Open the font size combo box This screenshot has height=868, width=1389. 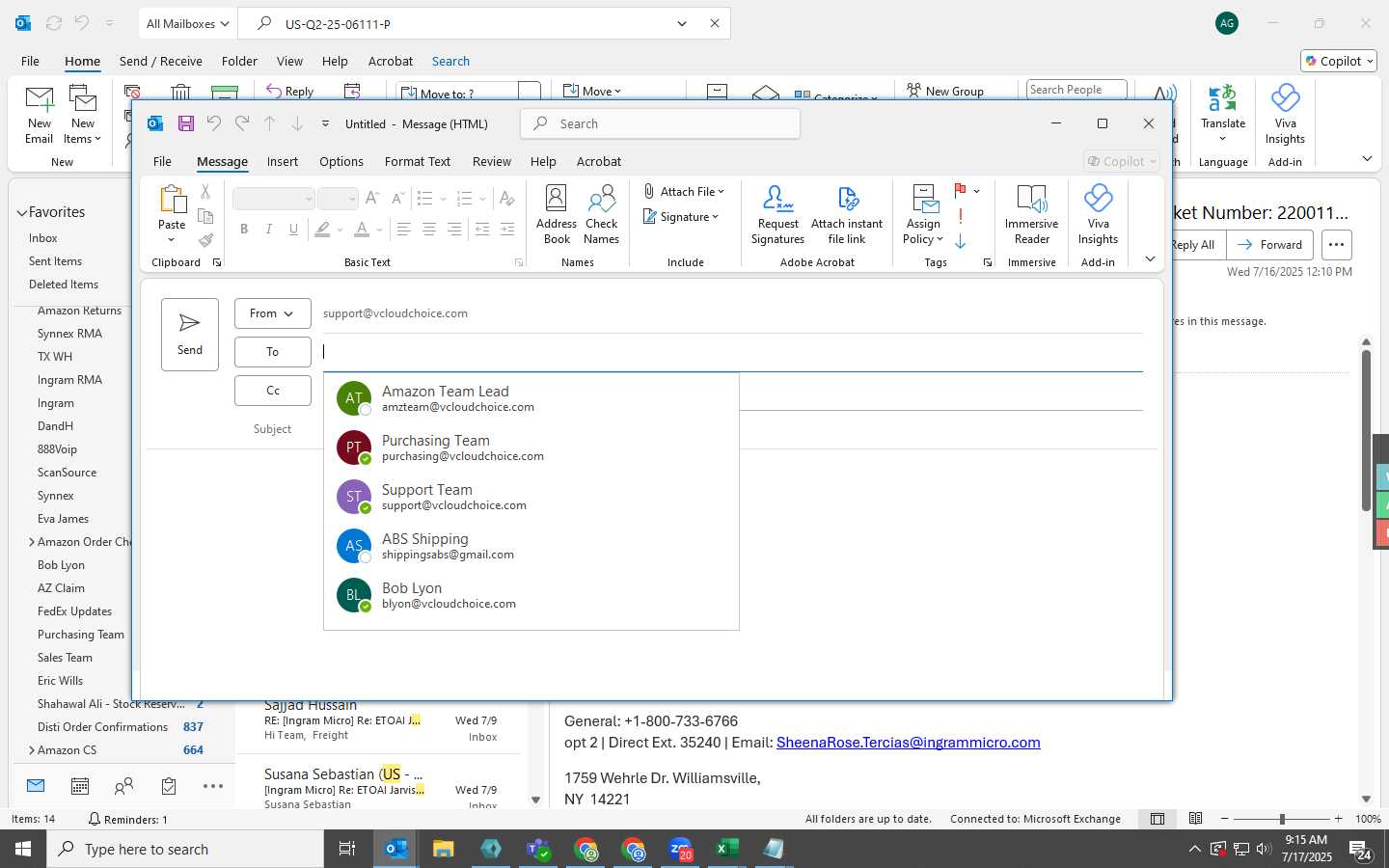click(x=338, y=199)
